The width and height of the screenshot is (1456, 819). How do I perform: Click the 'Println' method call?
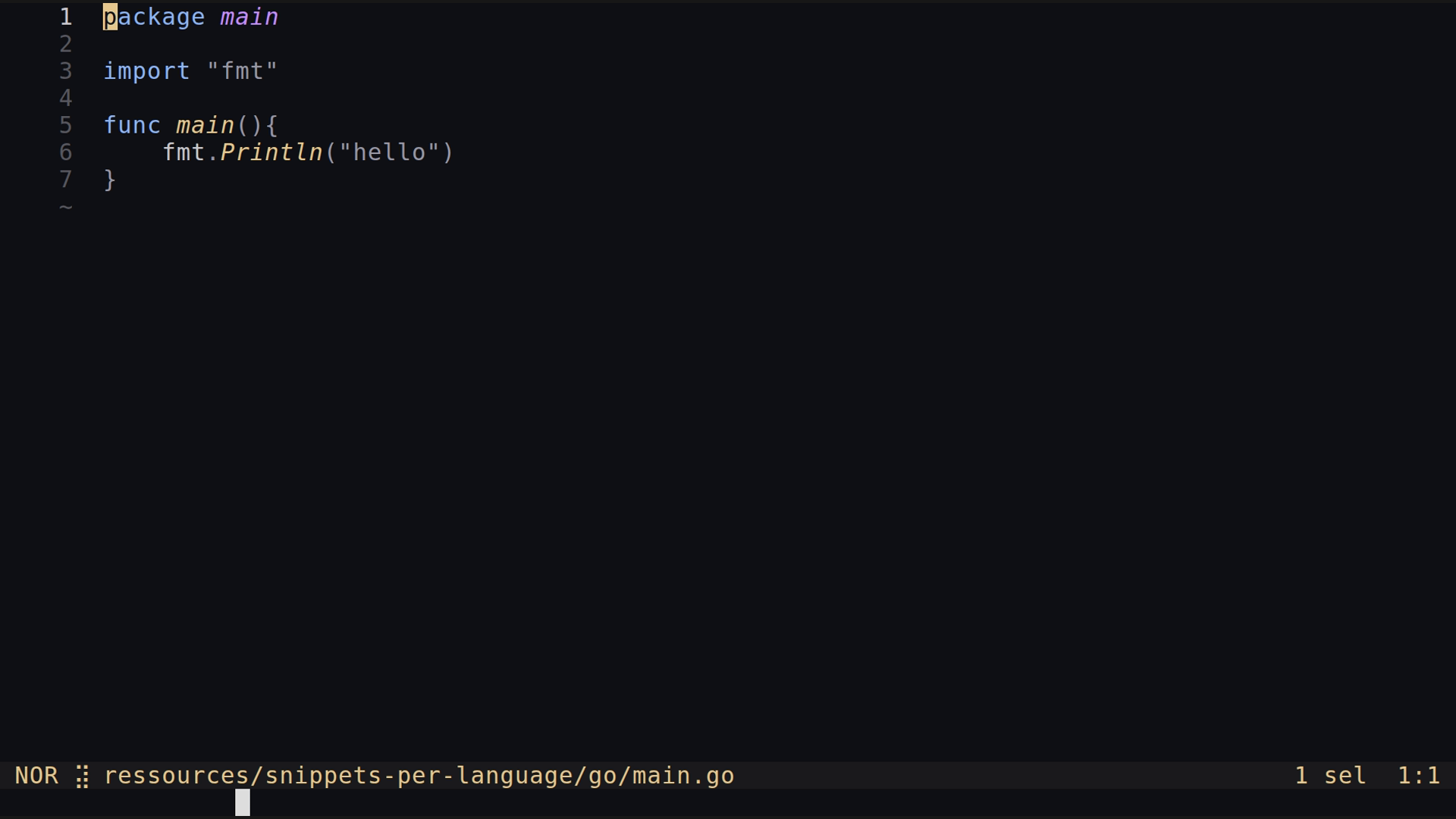click(271, 152)
